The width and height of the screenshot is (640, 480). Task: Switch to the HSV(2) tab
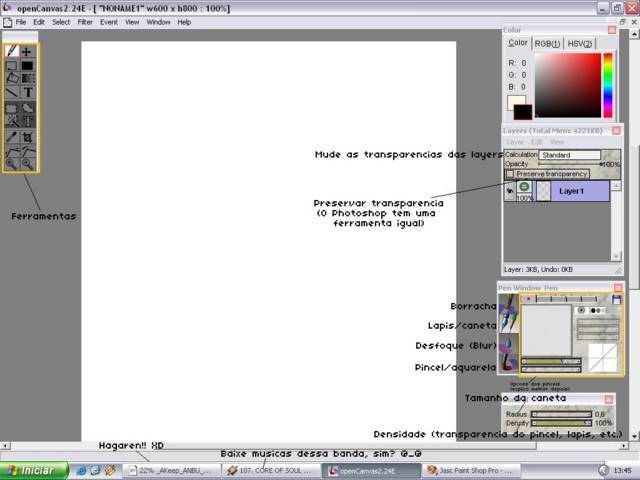tap(580, 44)
